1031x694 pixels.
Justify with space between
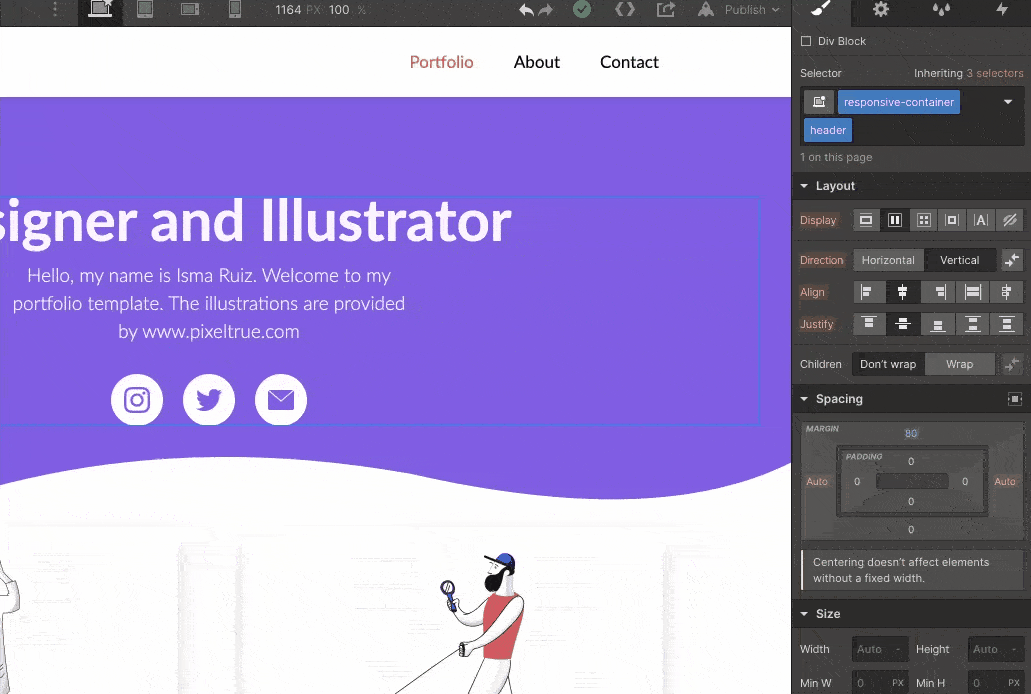(972, 324)
